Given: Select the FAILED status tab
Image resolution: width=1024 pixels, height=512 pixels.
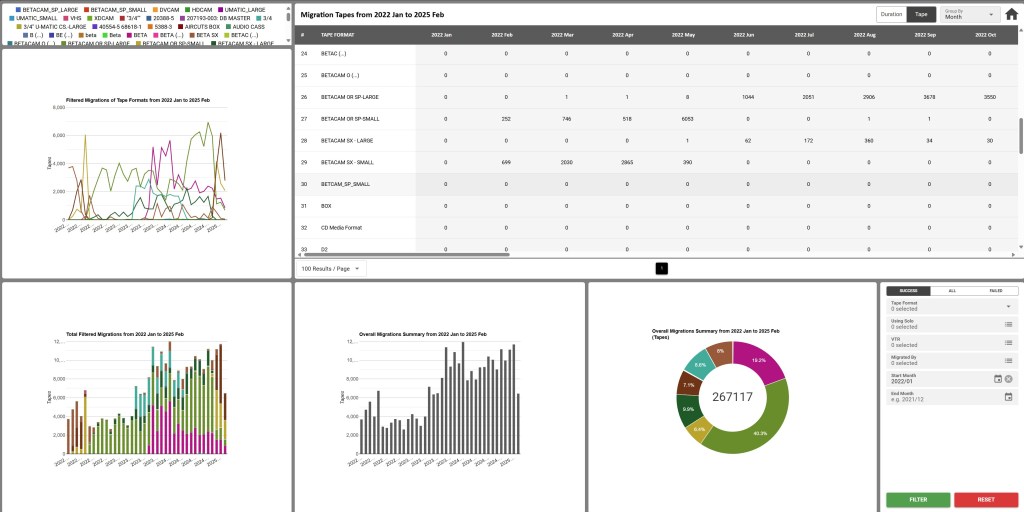Looking at the screenshot, I should point(996,290).
